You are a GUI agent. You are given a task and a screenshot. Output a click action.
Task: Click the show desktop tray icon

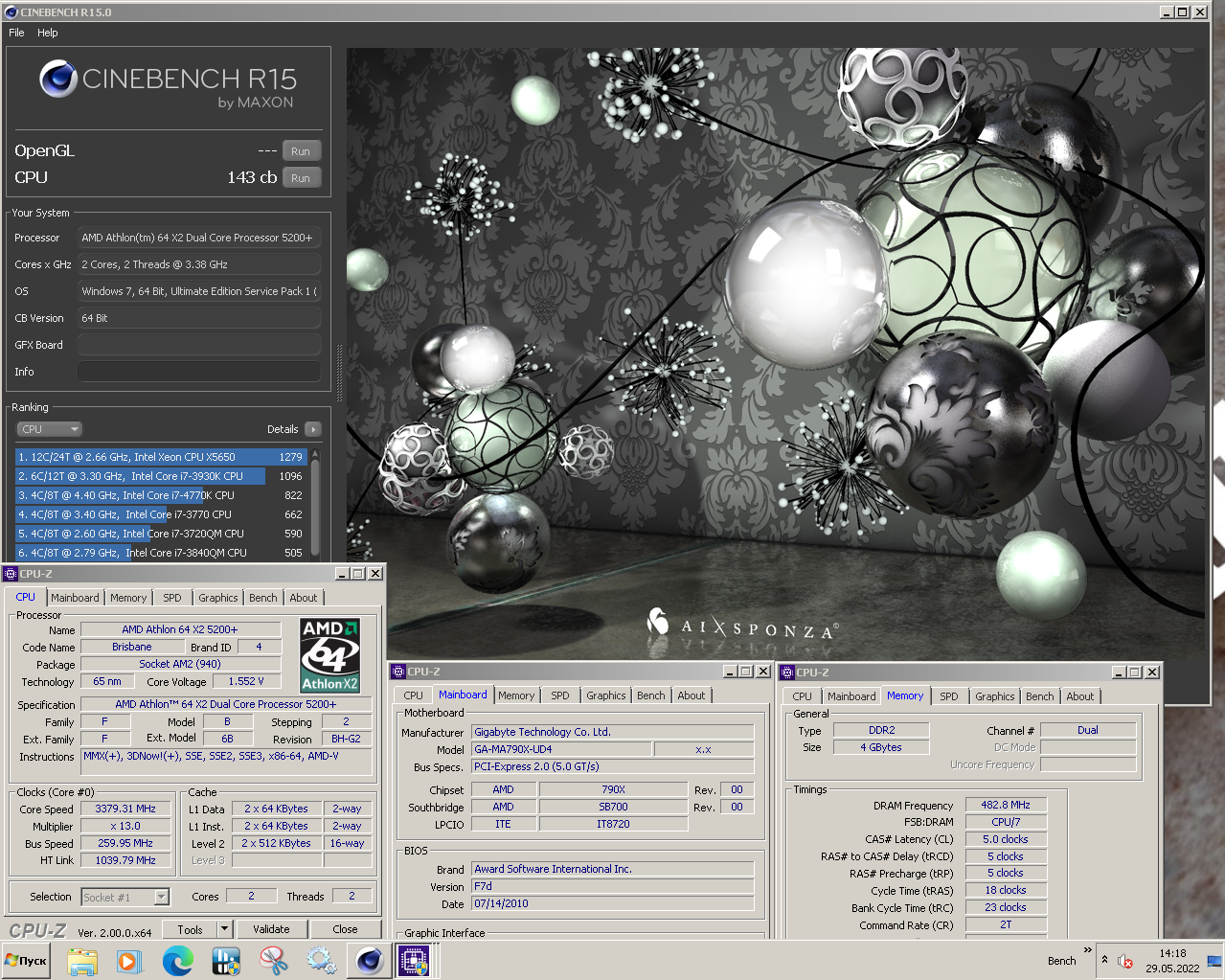(x=1214, y=961)
